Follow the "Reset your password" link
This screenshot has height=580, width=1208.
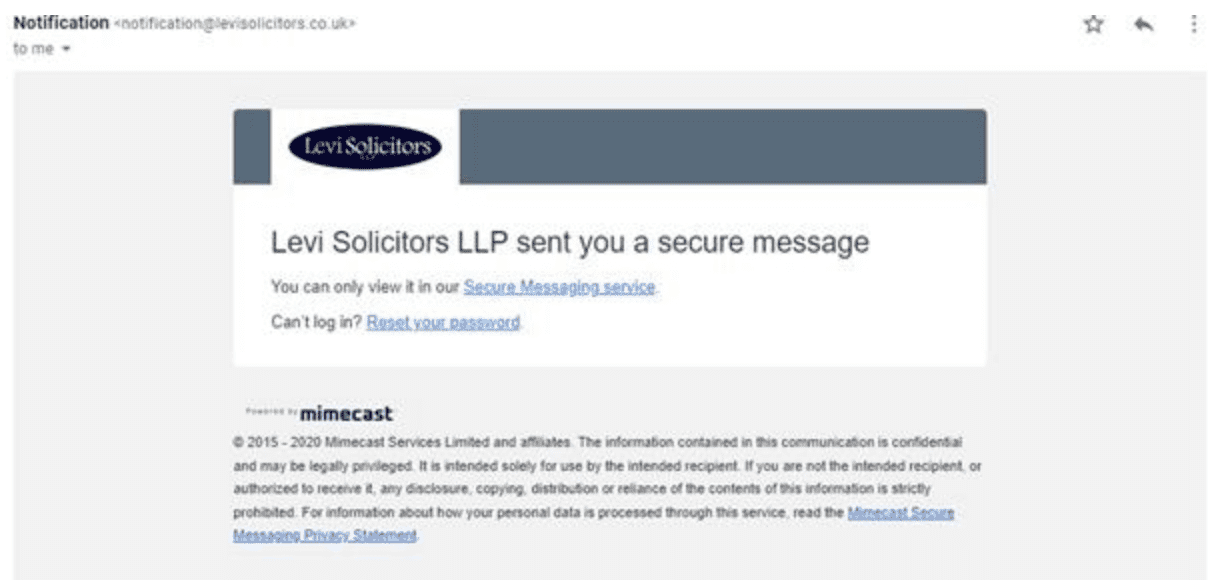coord(443,323)
